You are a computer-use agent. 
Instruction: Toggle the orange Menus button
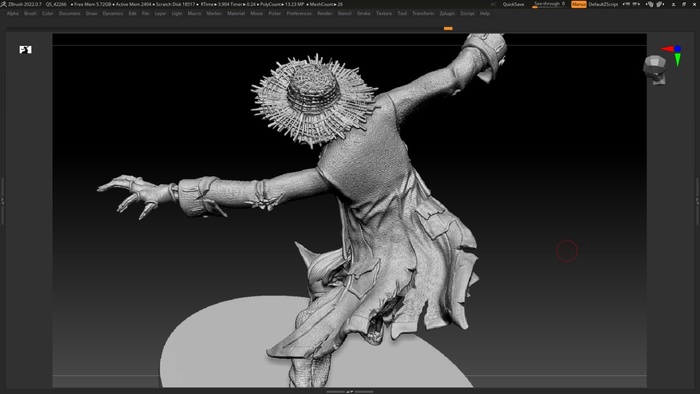tap(579, 4)
